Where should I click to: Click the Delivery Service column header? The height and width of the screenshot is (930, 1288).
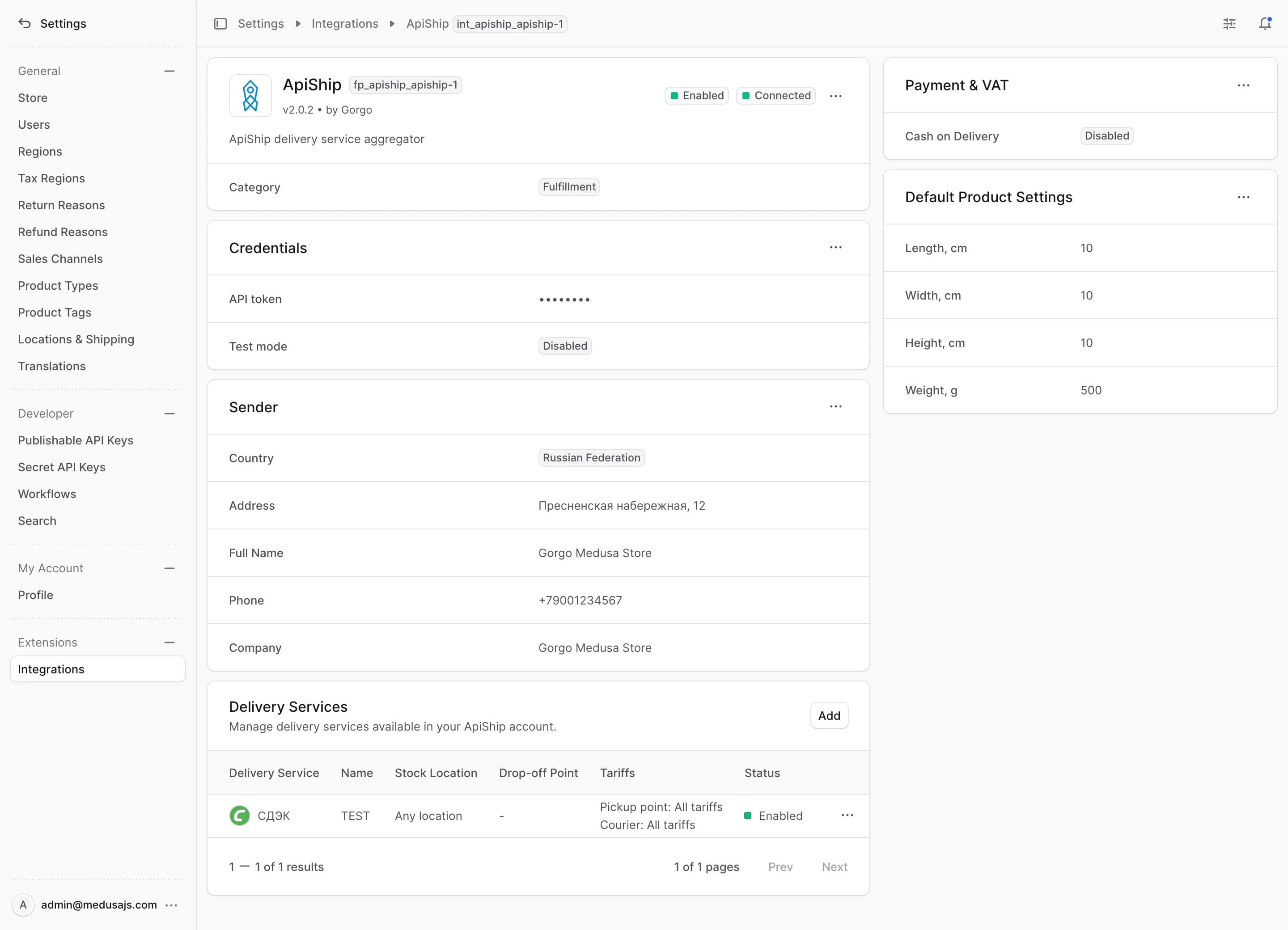(274, 774)
